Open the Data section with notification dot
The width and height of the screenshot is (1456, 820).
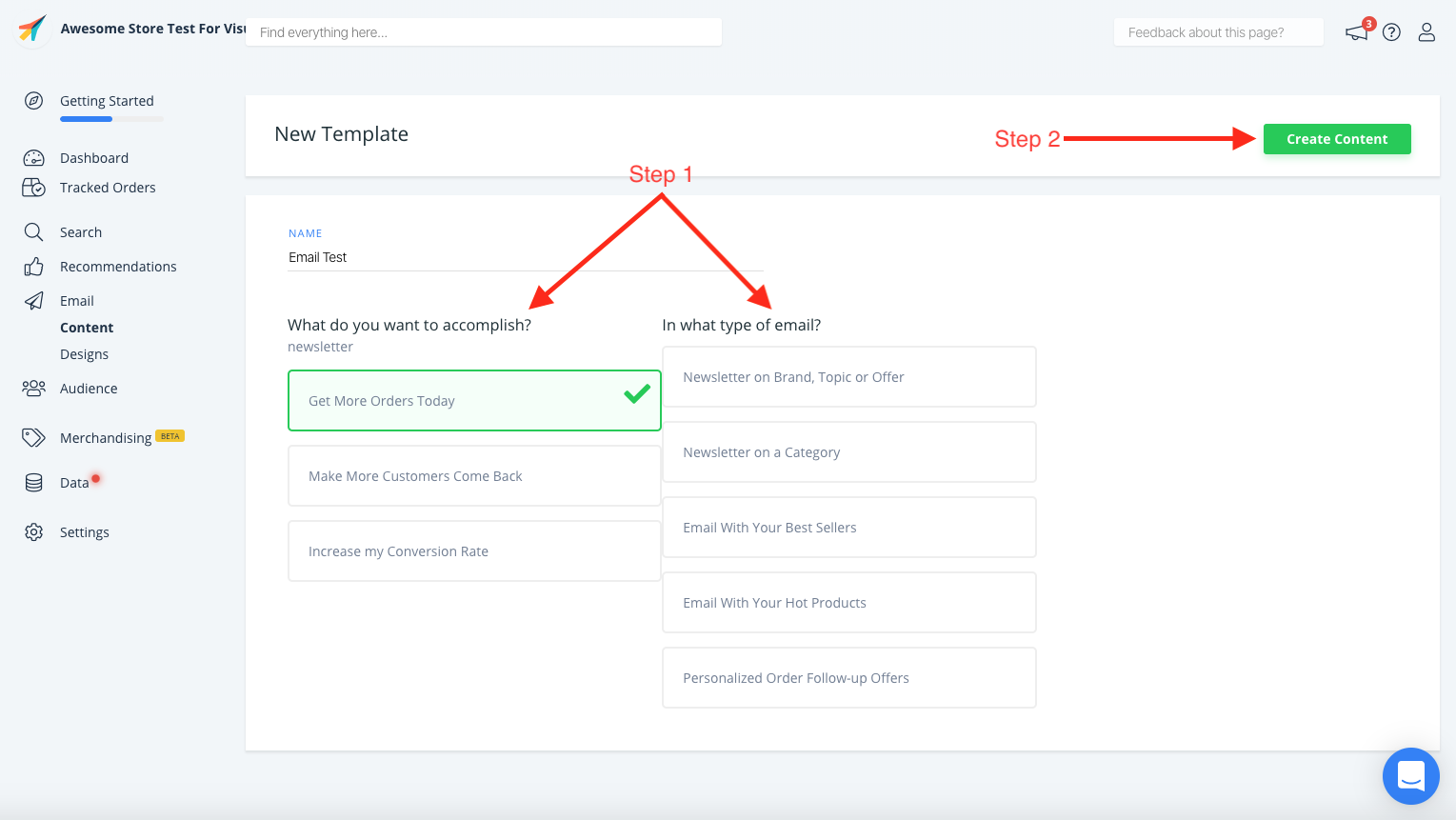coord(73,482)
